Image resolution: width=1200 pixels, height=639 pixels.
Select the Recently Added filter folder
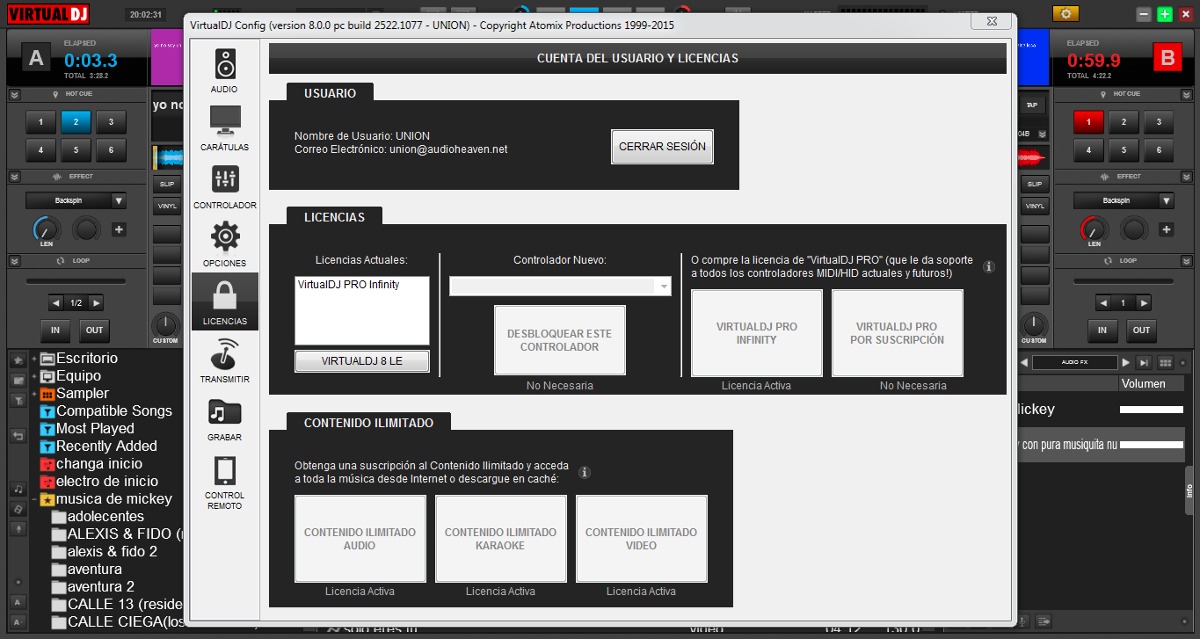(98, 446)
